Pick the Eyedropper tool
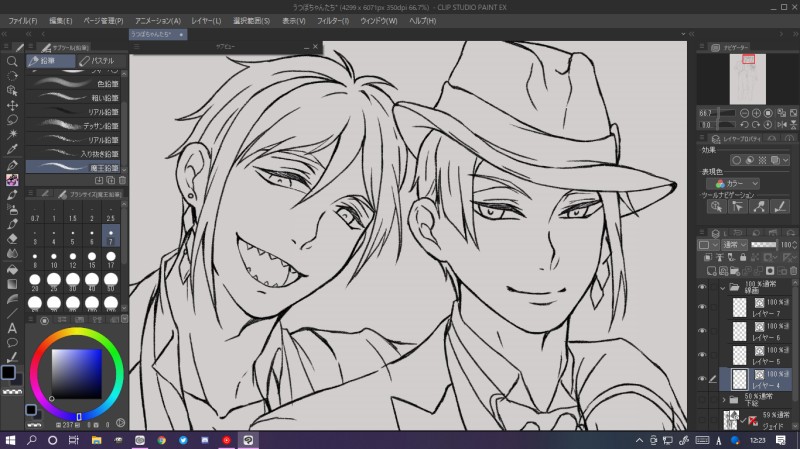Viewport: 800px width, 449px height. click(12, 149)
